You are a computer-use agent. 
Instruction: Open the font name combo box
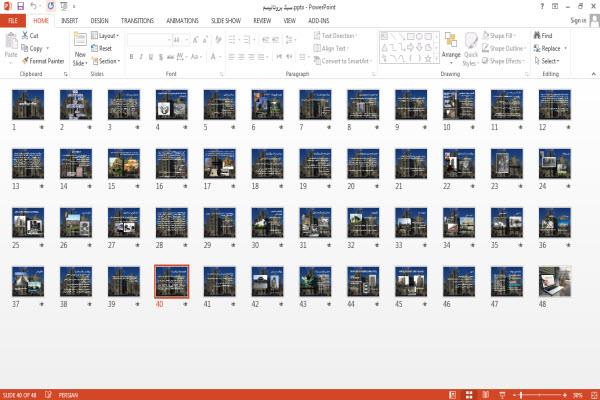149,40
